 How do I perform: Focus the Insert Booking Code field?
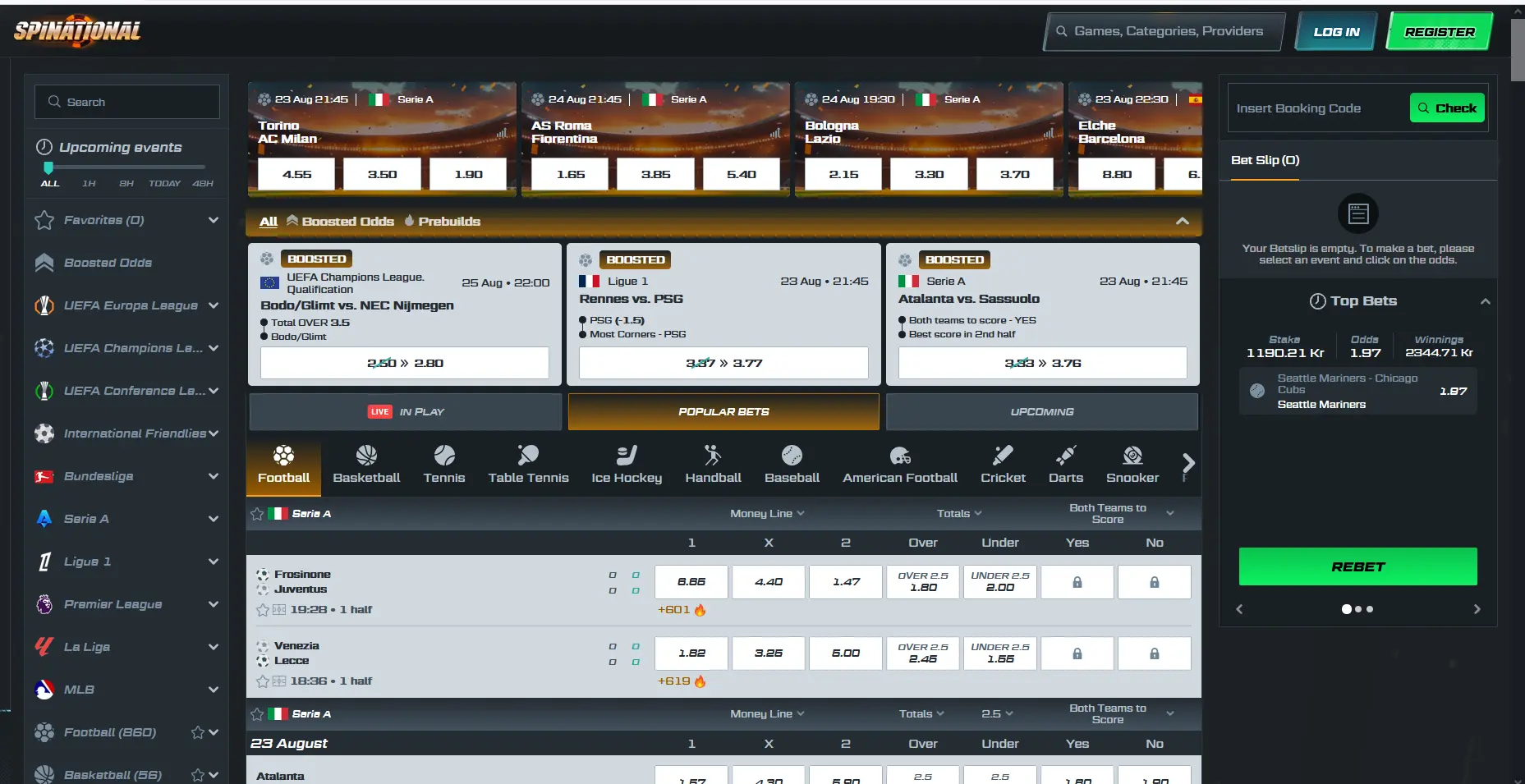point(1318,108)
